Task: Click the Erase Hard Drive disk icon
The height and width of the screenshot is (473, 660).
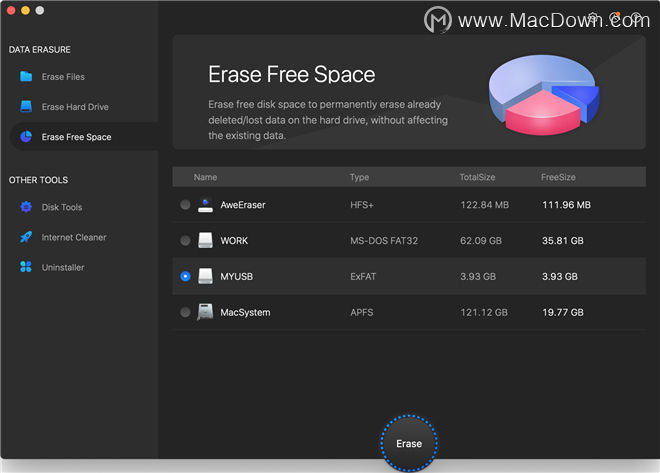Action: pos(26,106)
